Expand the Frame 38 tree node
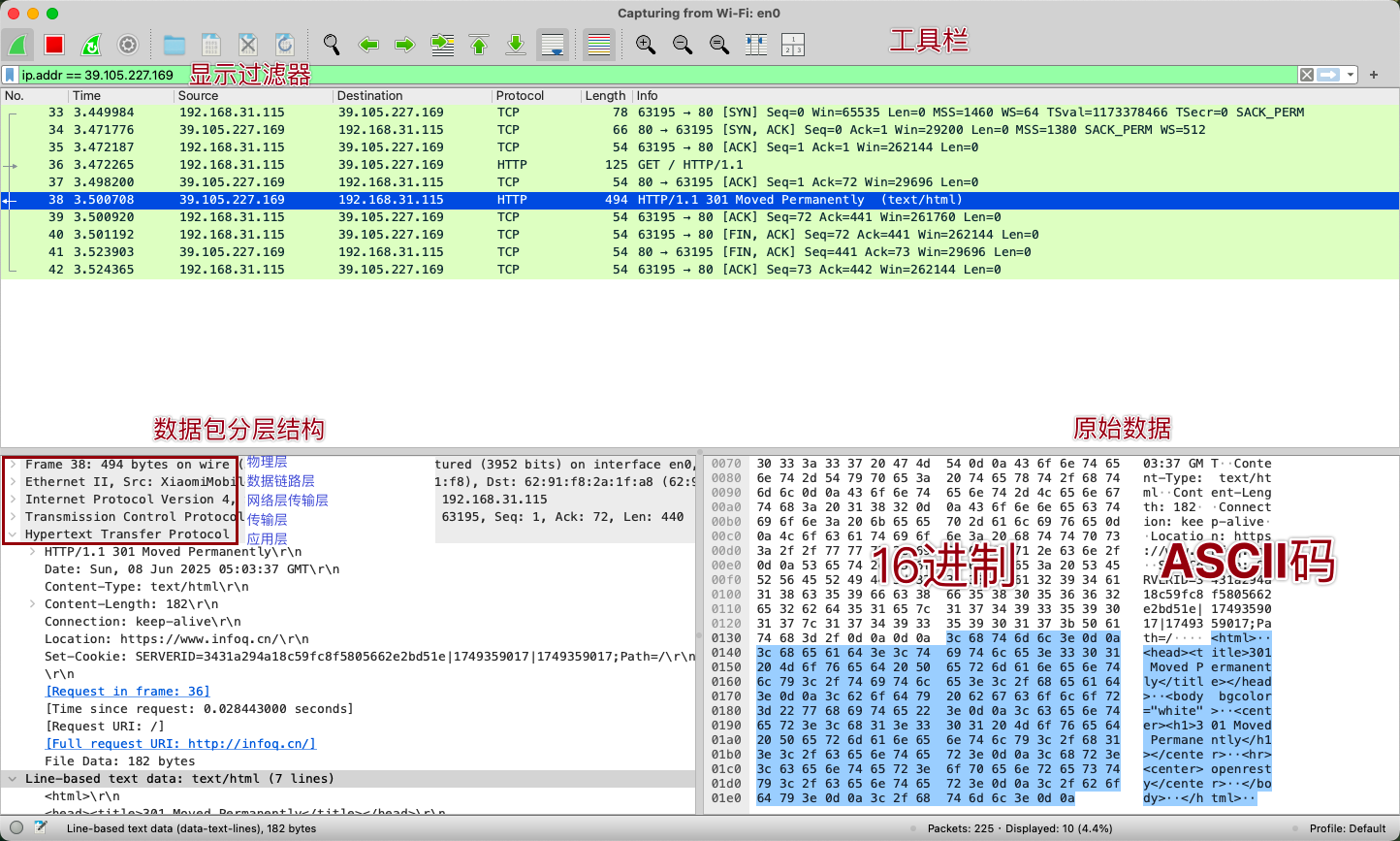The height and width of the screenshot is (841, 1400). point(13,465)
